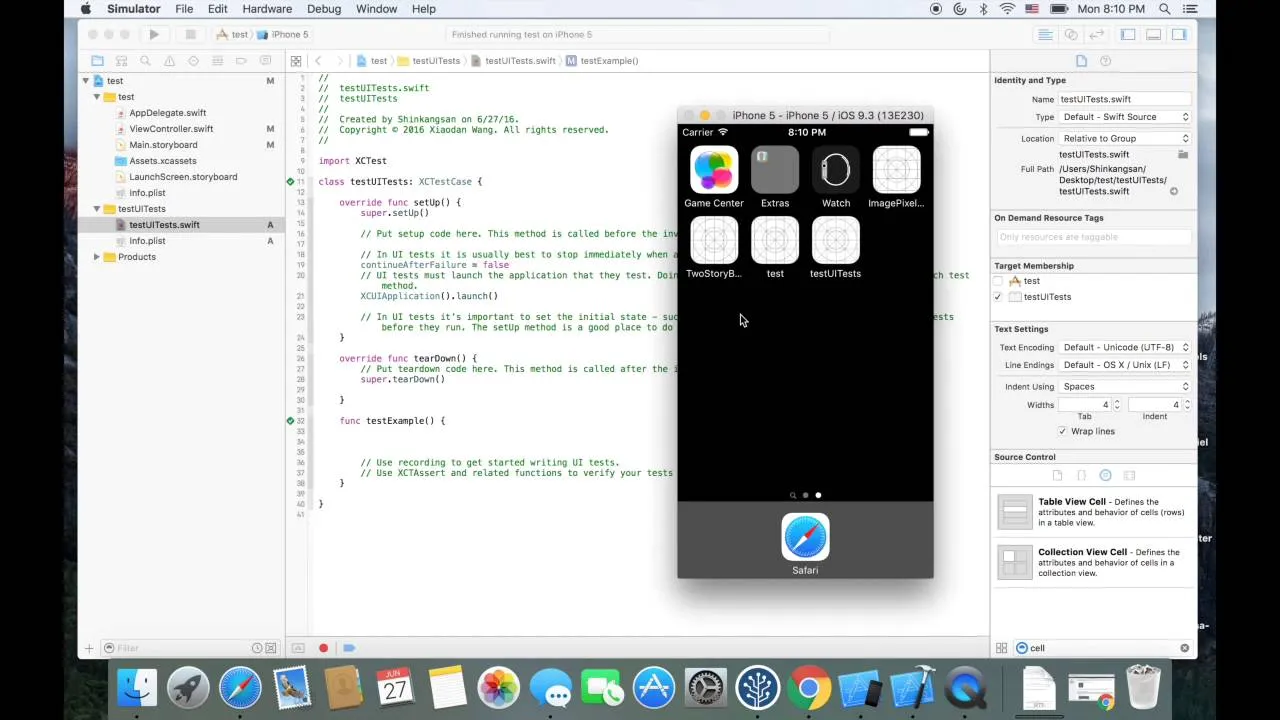
Task: Toggle the navigator panel visibility
Action: [x=1128, y=34]
